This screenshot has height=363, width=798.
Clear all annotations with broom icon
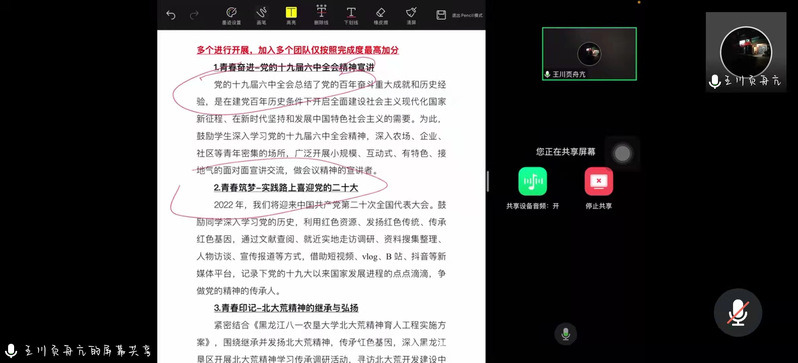click(411, 15)
